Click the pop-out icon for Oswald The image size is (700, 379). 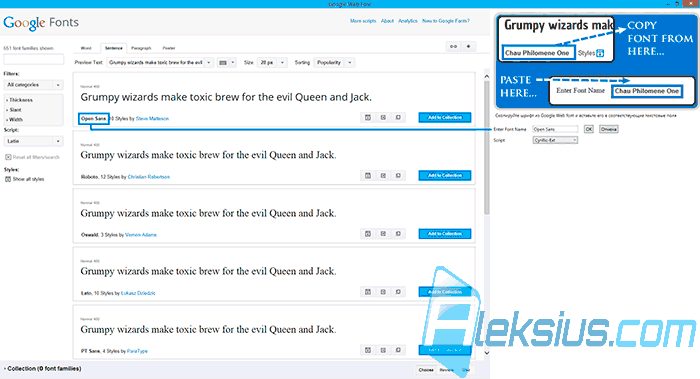[398, 233]
